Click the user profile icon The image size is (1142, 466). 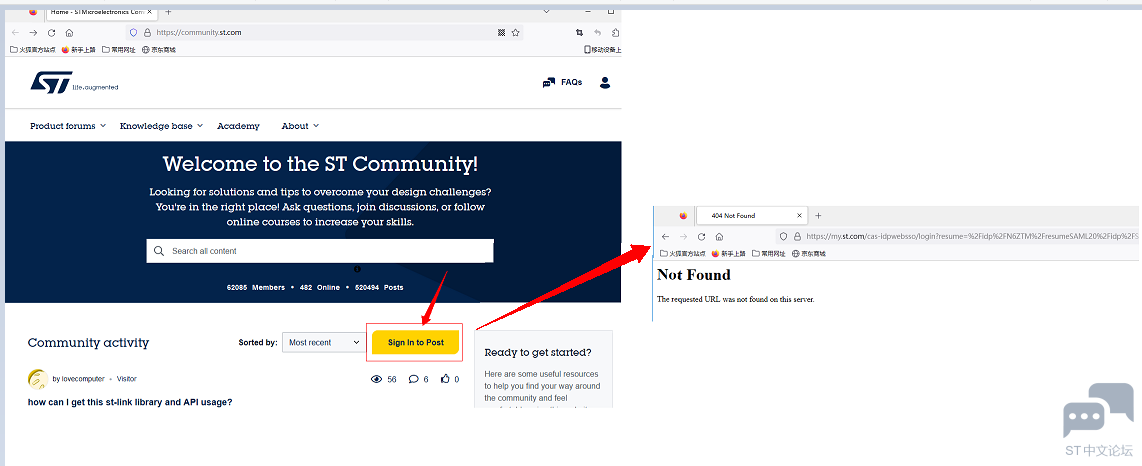(x=605, y=82)
